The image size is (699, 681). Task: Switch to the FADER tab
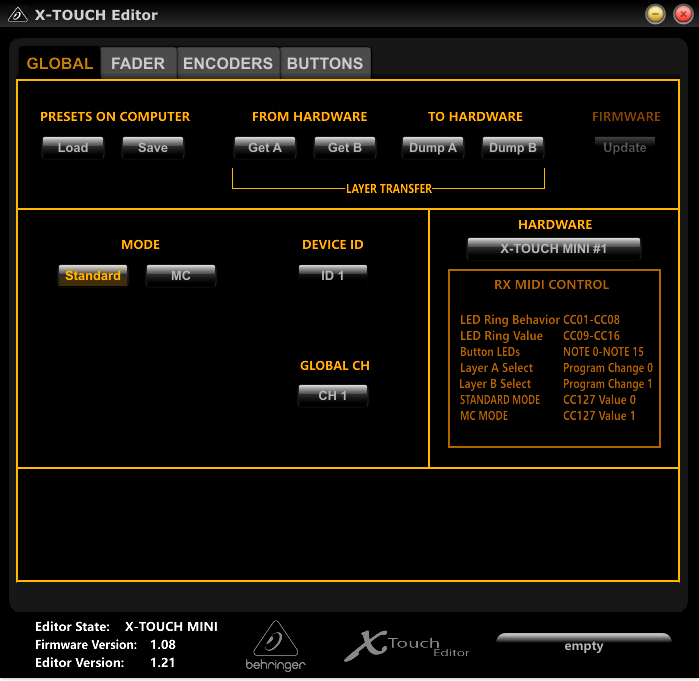click(138, 63)
